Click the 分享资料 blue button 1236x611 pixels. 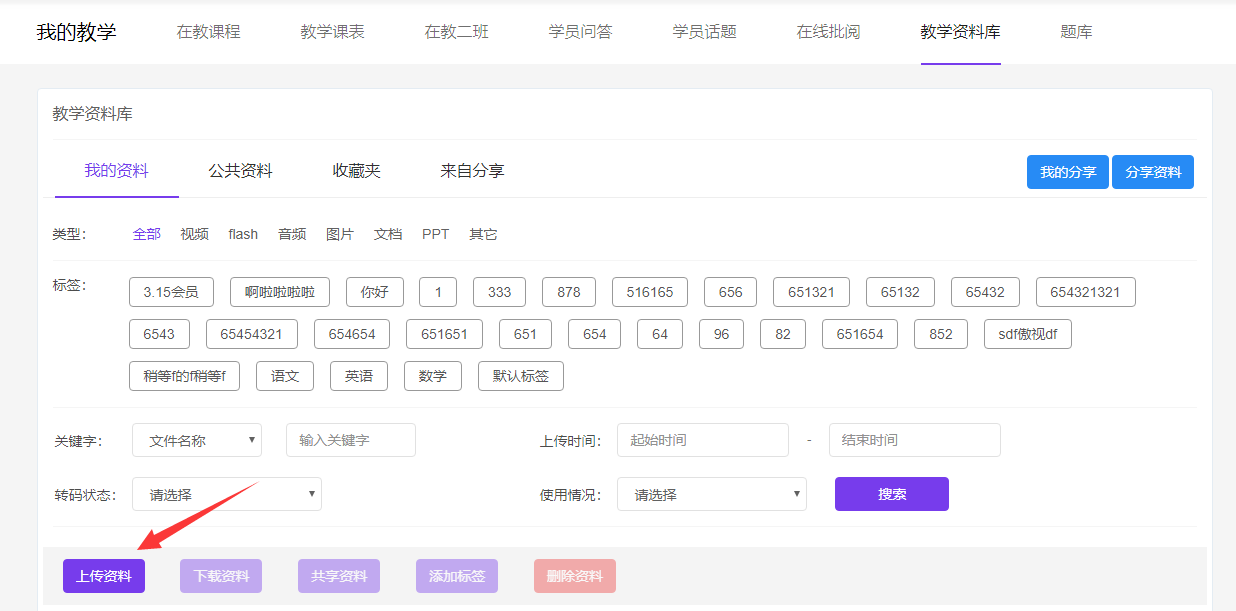(1153, 172)
